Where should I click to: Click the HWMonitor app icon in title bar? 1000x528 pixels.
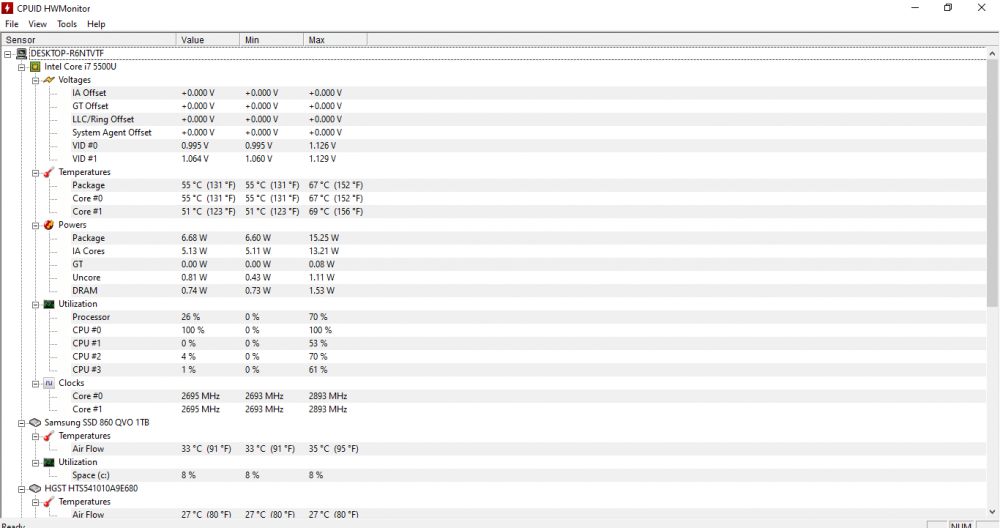(x=7, y=8)
